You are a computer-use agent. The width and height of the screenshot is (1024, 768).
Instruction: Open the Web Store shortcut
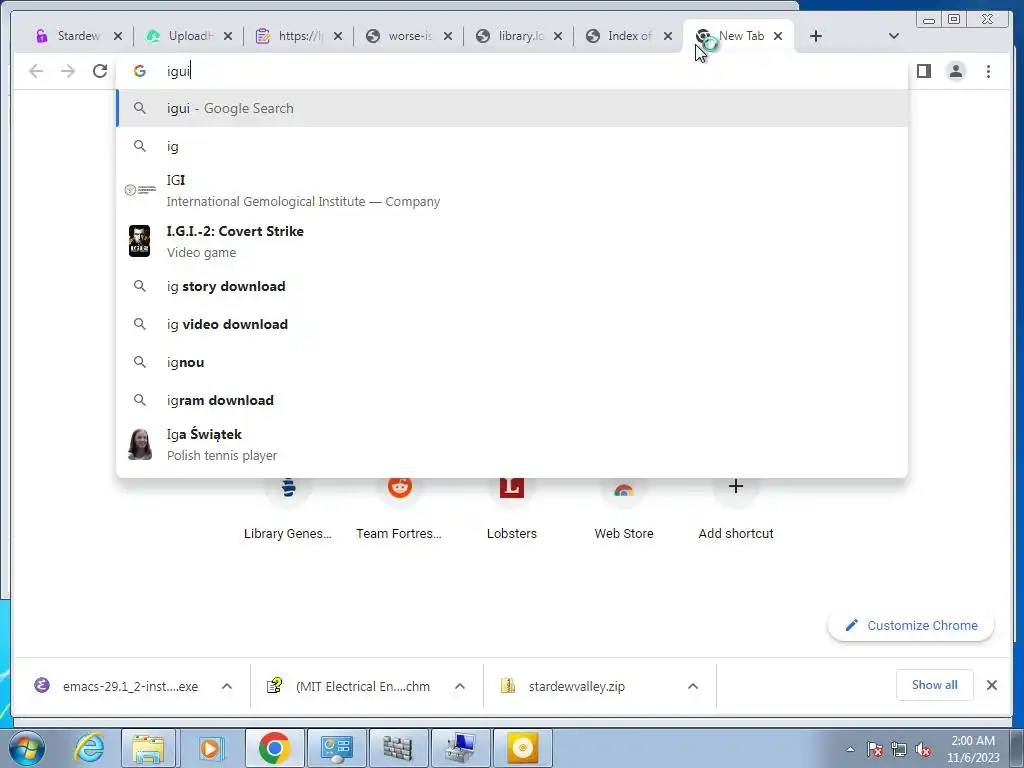click(x=624, y=509)
